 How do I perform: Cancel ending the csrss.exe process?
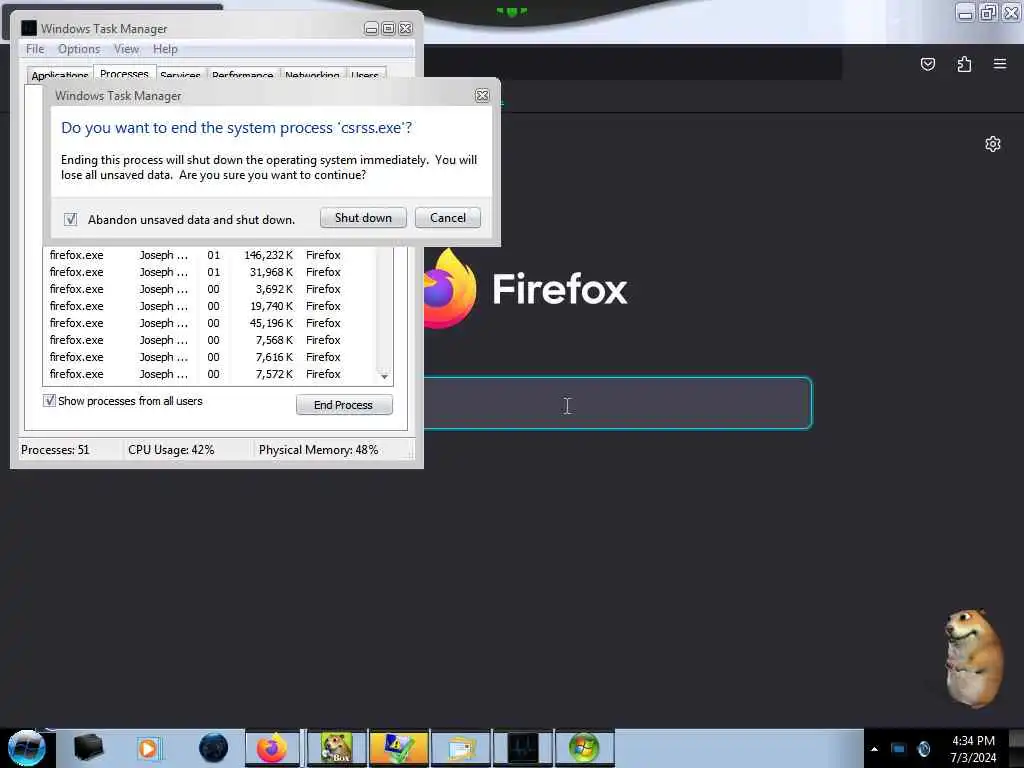447,218
